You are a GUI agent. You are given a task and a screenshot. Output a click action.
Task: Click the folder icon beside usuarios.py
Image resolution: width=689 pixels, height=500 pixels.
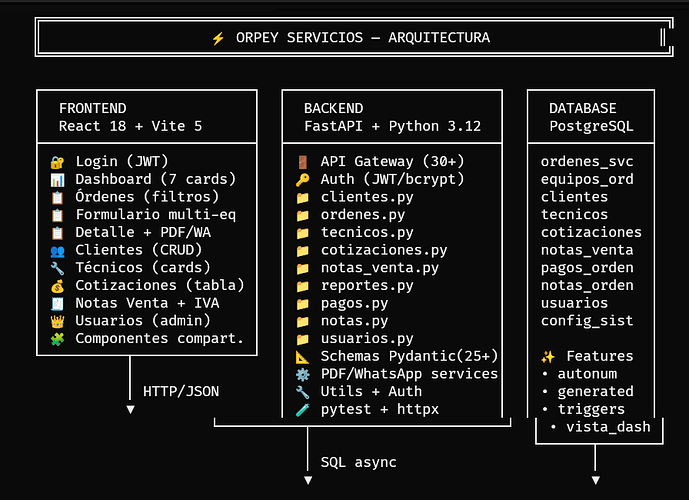coord(302,339)
